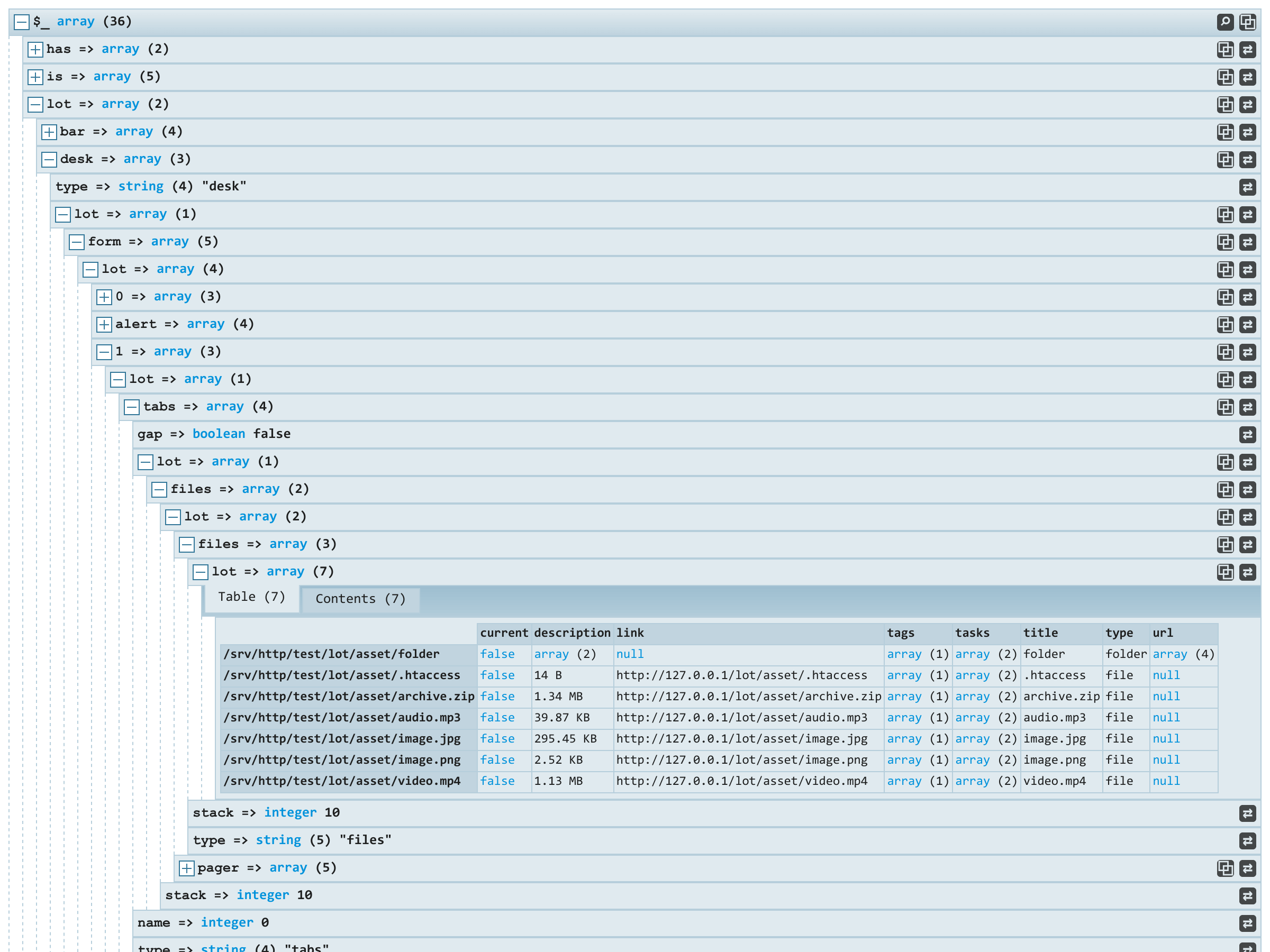1270x952 pixels.
Task: Click popup icon on root $_ array row
Action: [x=1247, y=22]
